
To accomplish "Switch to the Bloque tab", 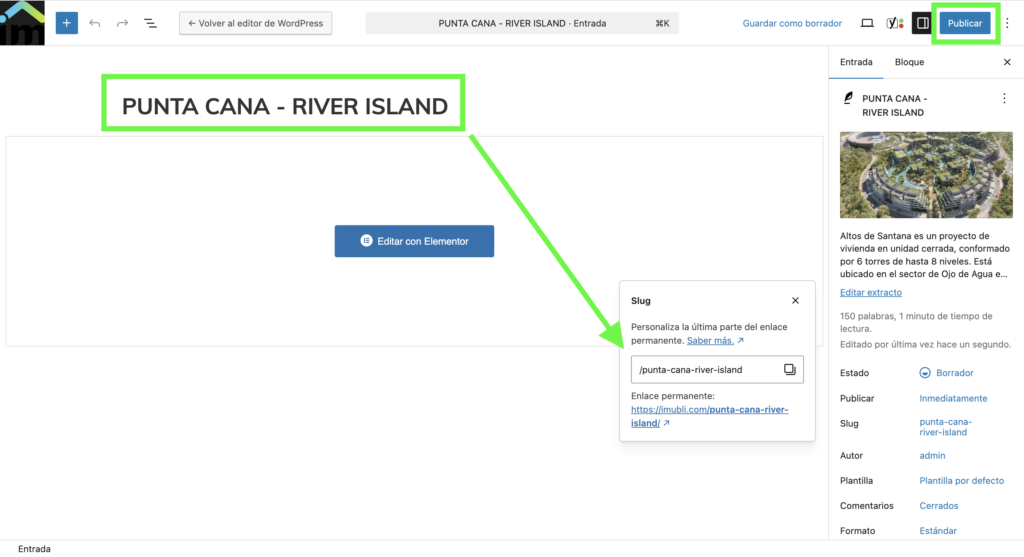I will tap(909, 62).
